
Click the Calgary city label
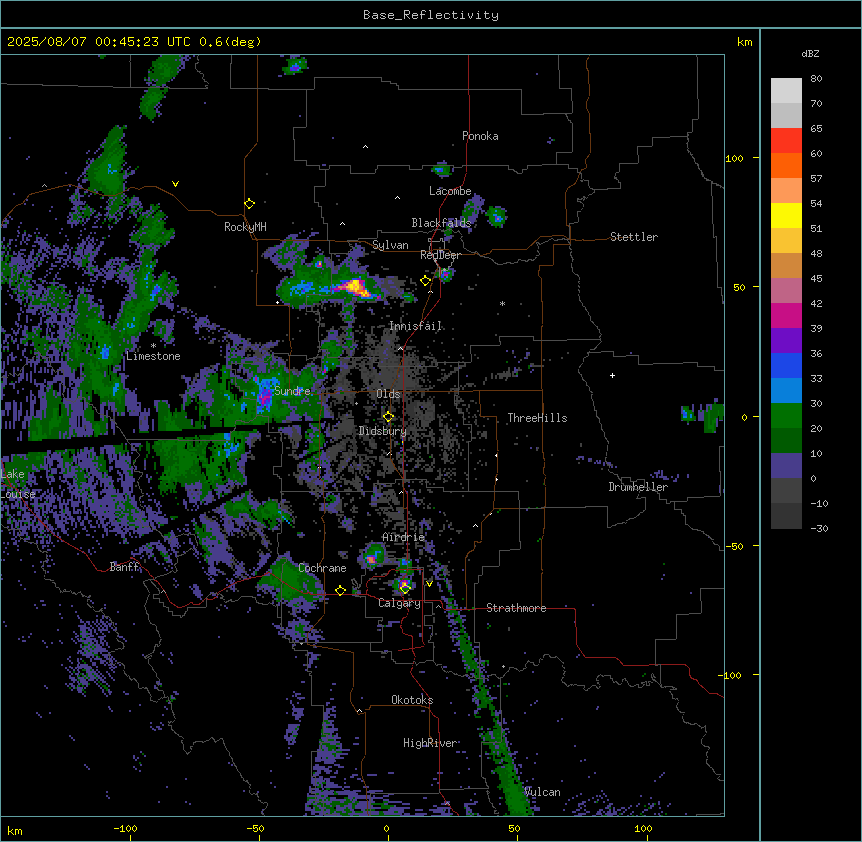399,603
